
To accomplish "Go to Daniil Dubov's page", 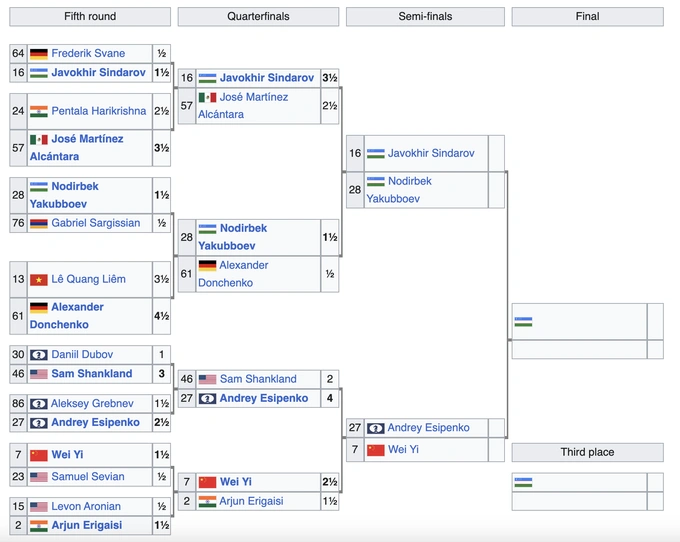I will click(x=82, y=355).
